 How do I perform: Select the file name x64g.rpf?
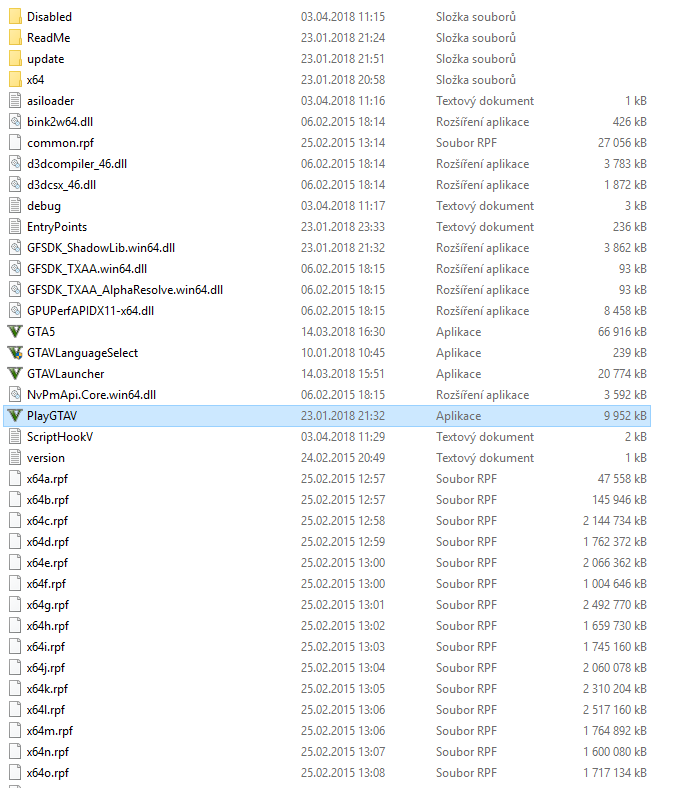coord(48,605)
